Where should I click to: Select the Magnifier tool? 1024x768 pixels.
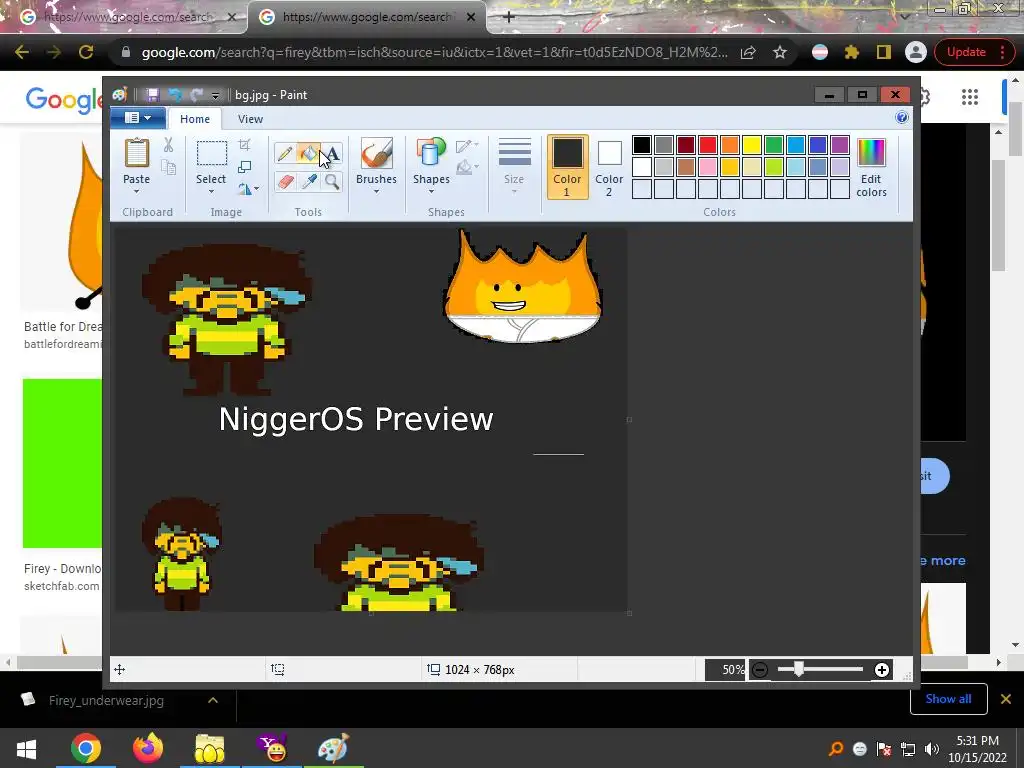[332, 181]
